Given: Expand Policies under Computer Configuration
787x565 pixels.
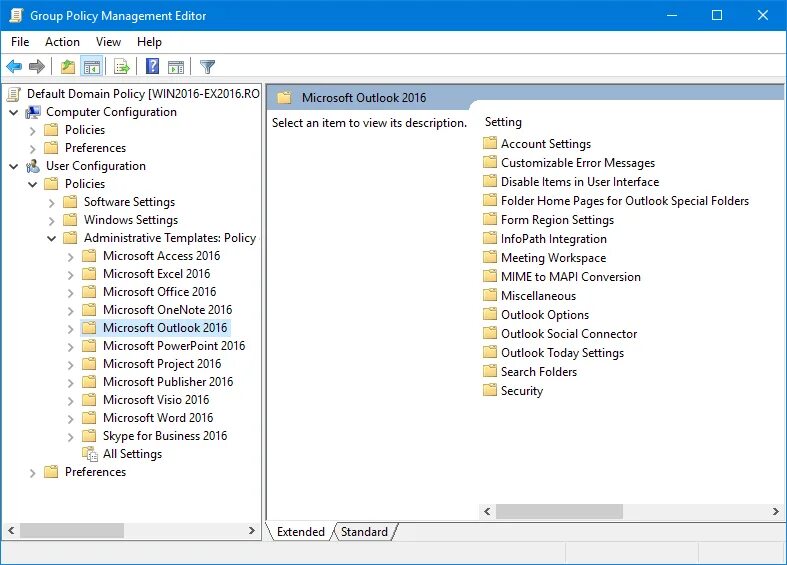Looking at the screenshot, I should coord(33,131).
